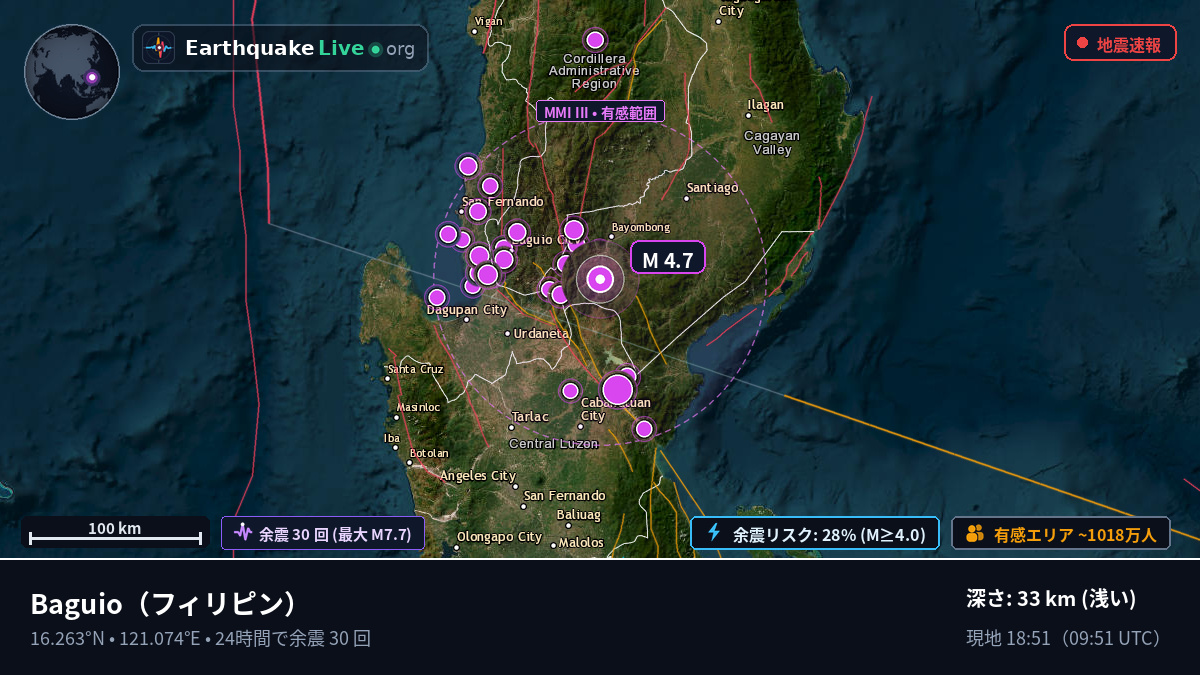Click the 深さ: 33 km (浅い) depth text
Viewport: 1200px width, 675px height.
(x=1052, y=599)
